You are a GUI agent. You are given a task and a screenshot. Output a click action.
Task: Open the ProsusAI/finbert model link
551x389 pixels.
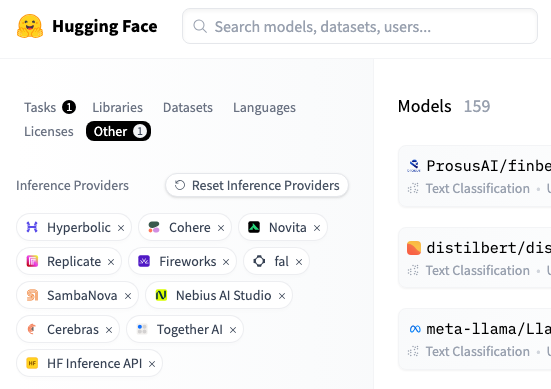point(489,166)
